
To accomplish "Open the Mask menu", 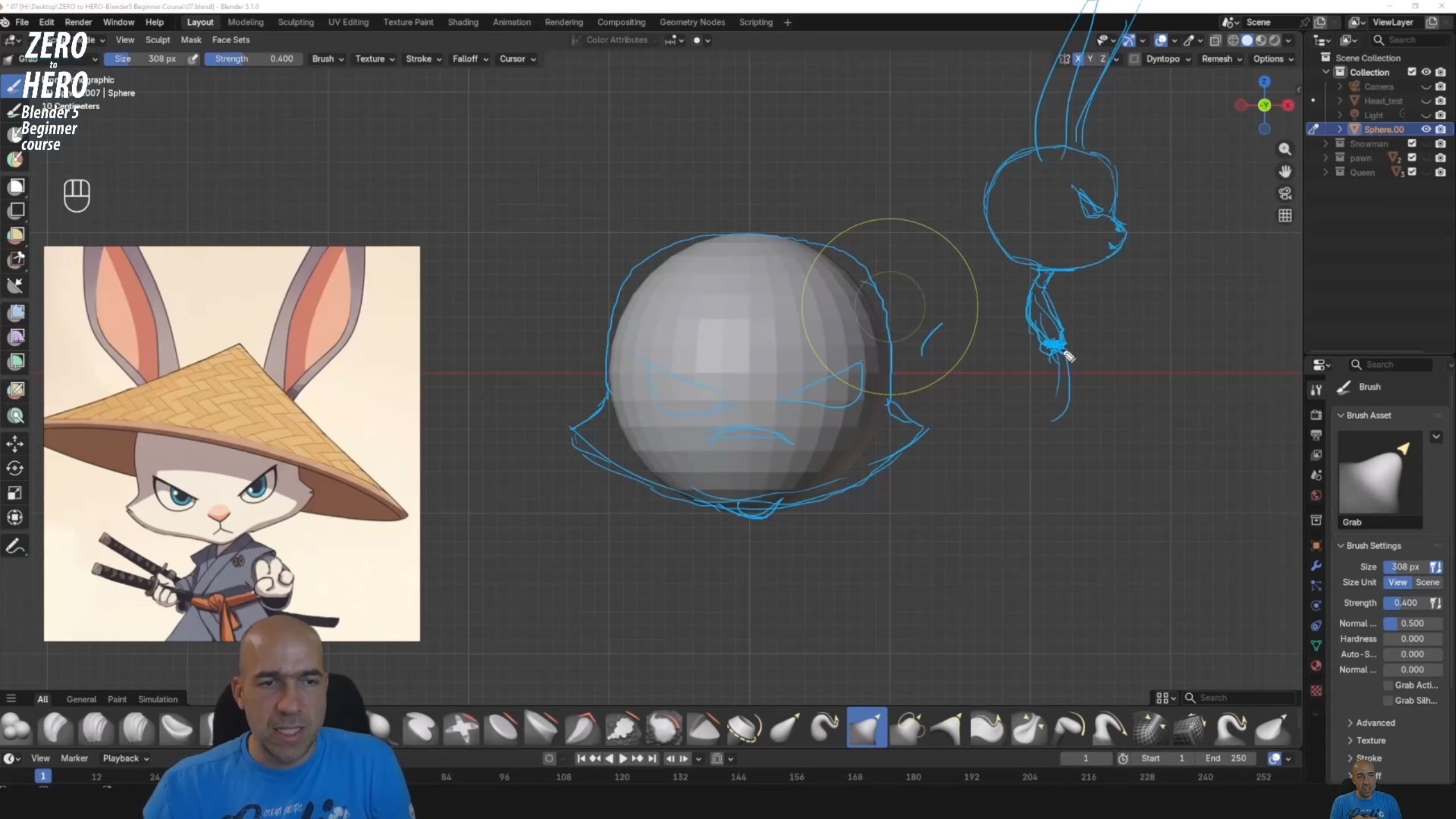I will tap(191, 40).
